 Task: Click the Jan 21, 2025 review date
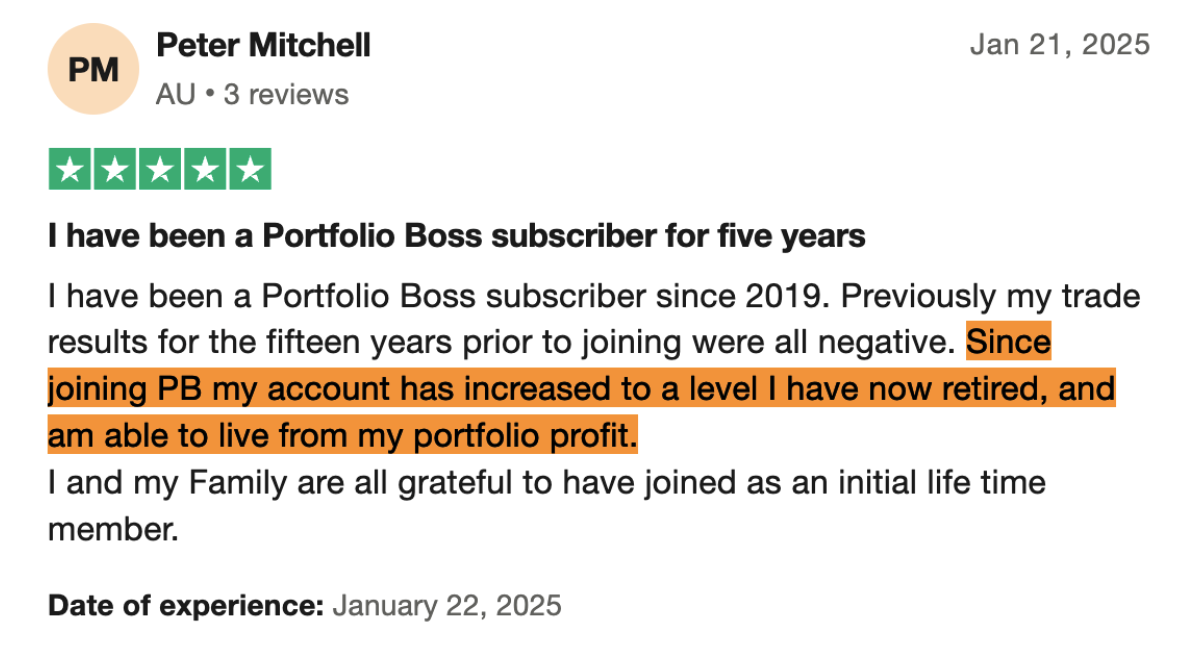click(x=1060, y=45)
